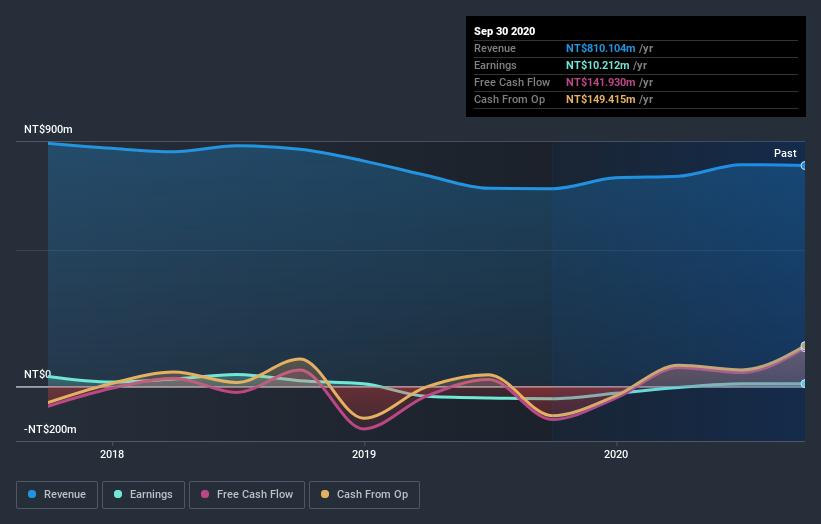Select the 2019 axis label
The height and width of the screenshot is (524, 821).
364,454
